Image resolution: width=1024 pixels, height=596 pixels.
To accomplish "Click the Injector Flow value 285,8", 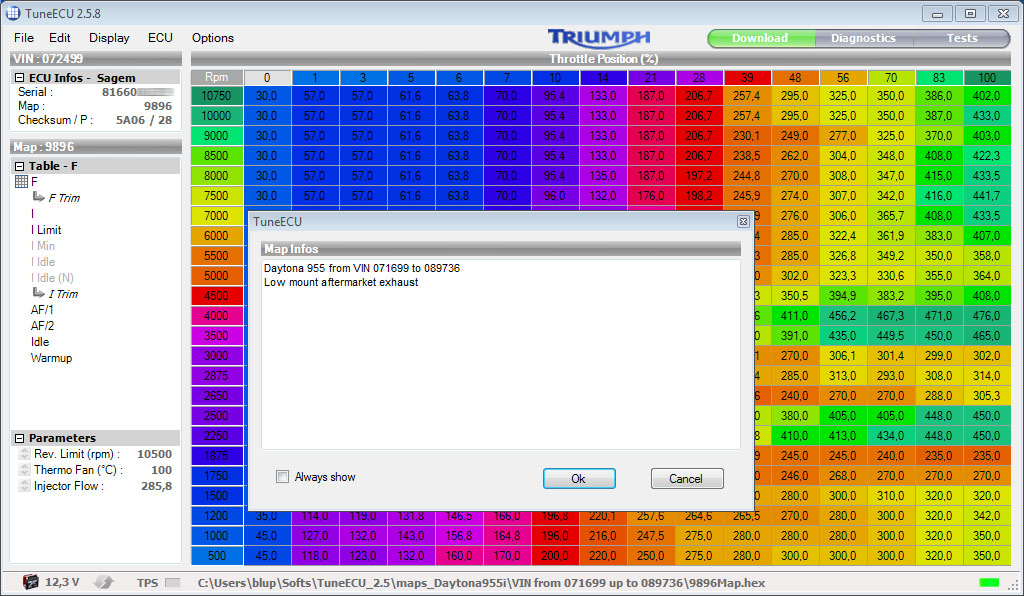I will pos(157,486).
